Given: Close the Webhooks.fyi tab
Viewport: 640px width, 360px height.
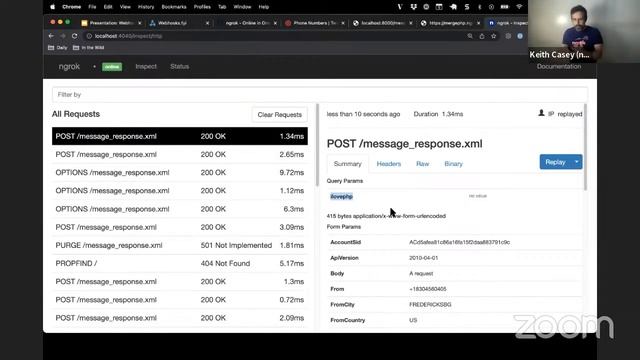Looking at the screenshot, I should 207,23.
